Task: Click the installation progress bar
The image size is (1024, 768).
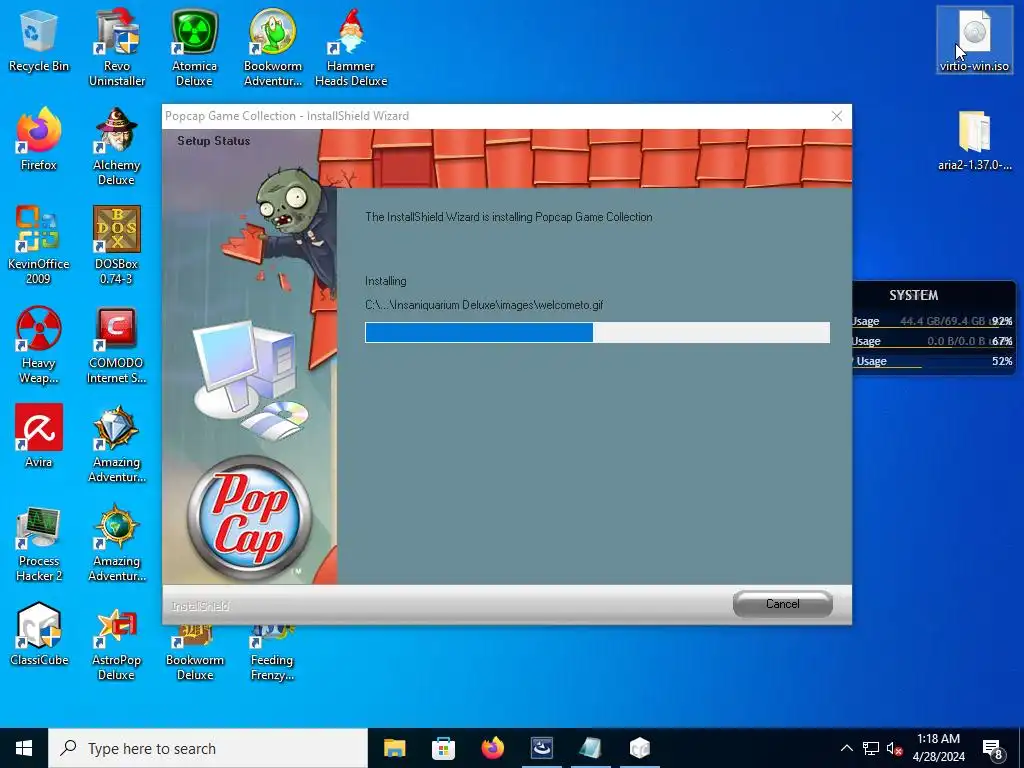Action: coord(598,332)
